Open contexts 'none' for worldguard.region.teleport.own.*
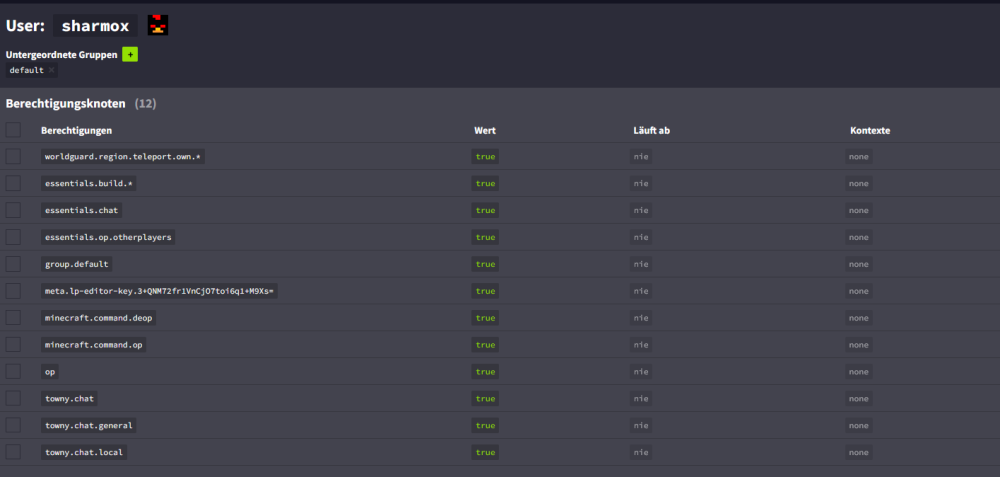1000x477 pixels. [859, 157]
